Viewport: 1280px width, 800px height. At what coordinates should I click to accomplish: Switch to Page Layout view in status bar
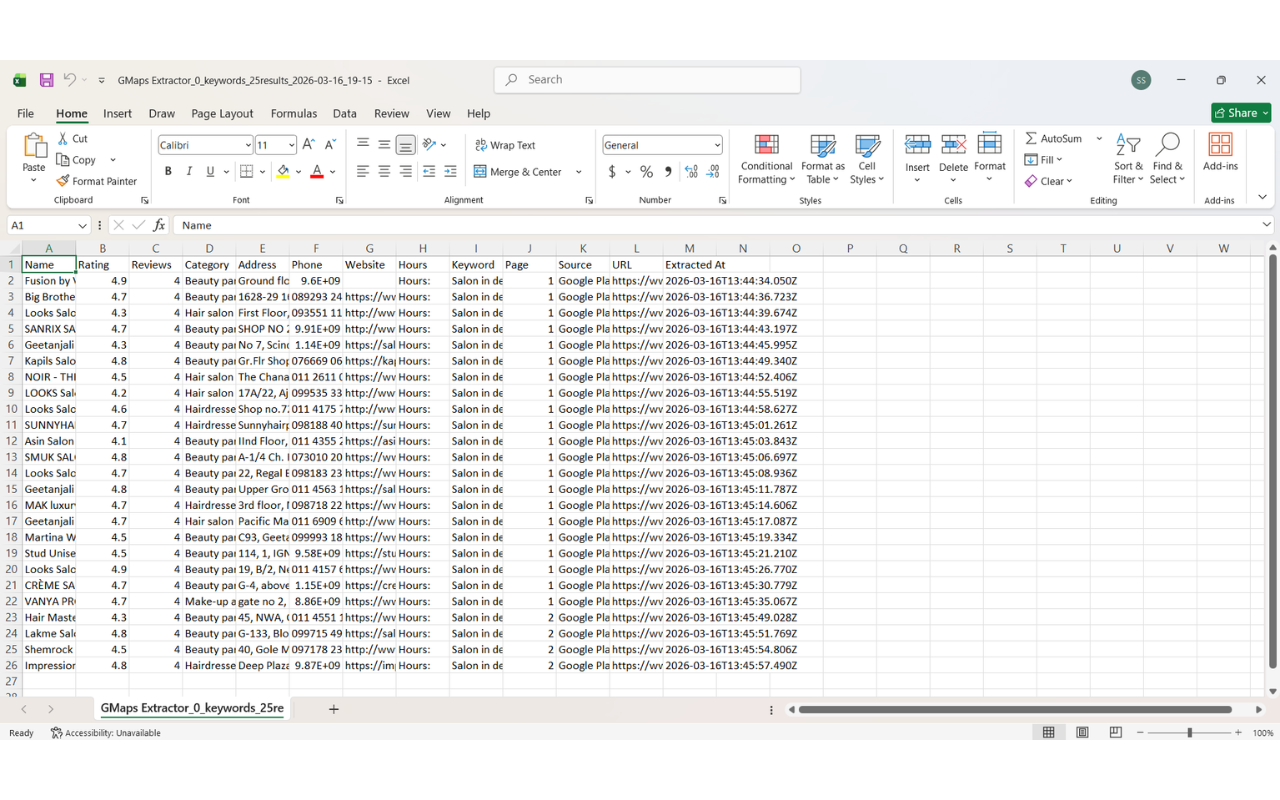pos(1082,733)
